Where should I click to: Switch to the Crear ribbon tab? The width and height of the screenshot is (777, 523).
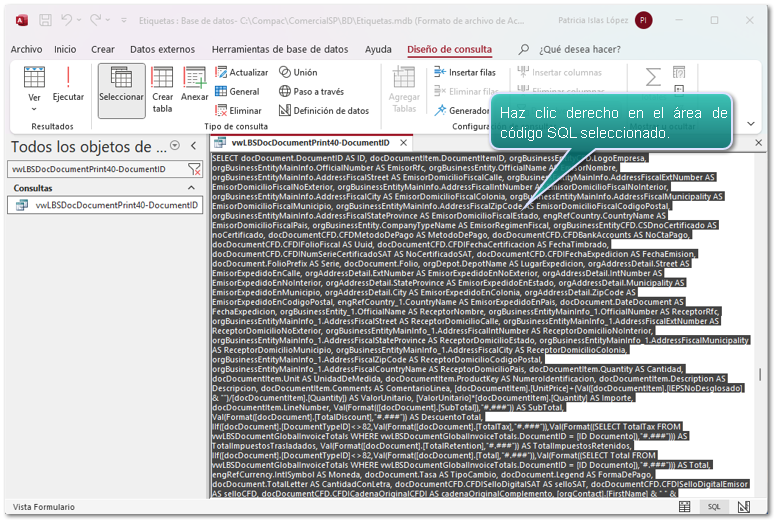tap(103, 49)
